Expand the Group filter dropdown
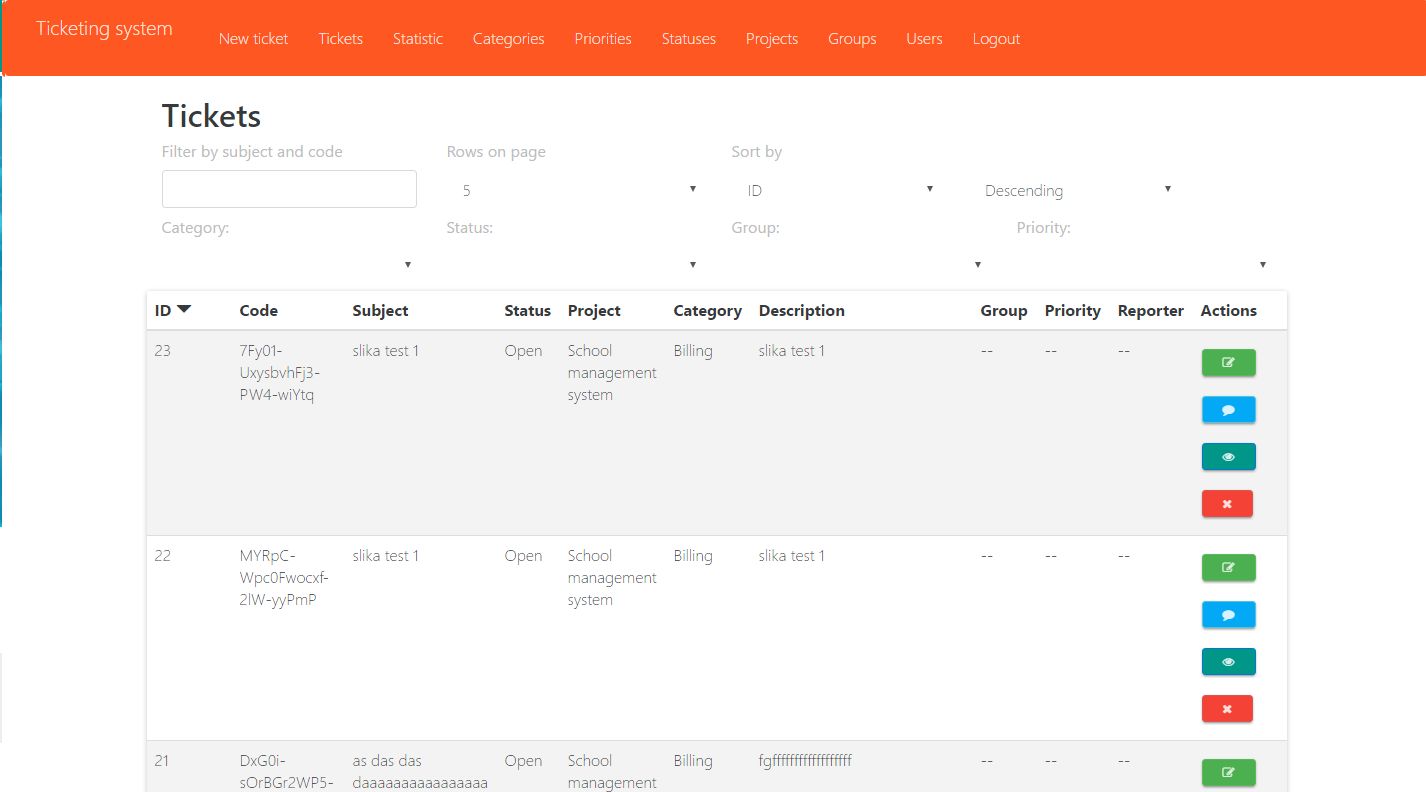This screenshot has width=1426, height=792. pyautogui.click(x=857, y=264)
